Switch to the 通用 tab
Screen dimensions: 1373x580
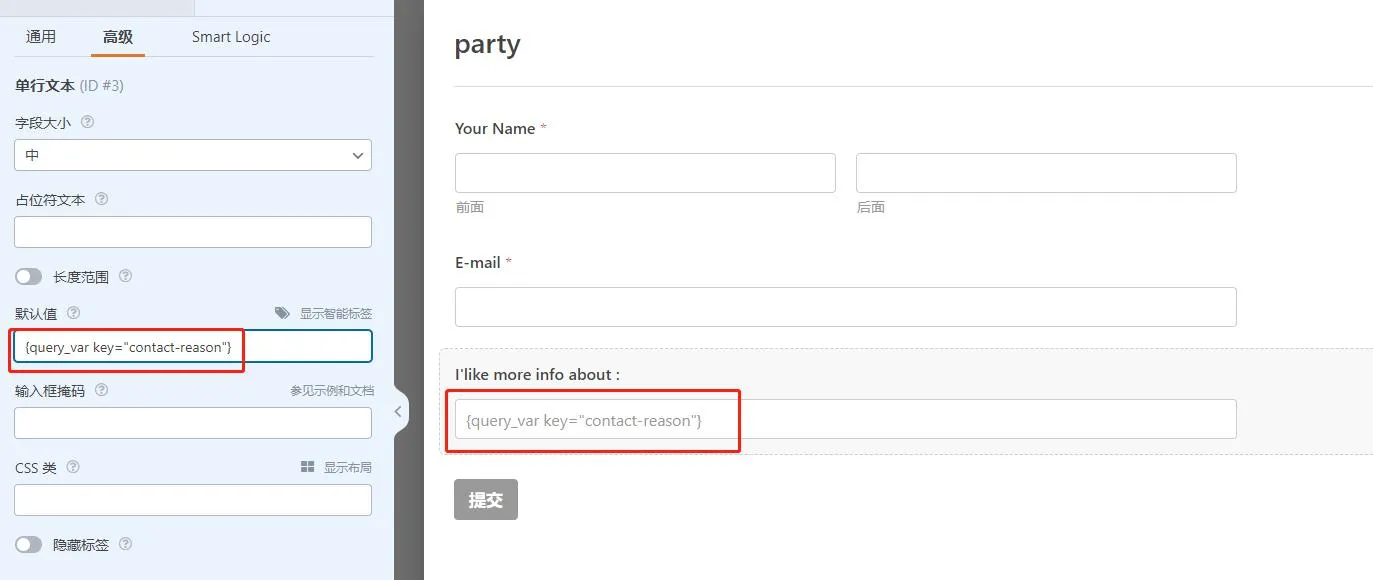(41, 37)
